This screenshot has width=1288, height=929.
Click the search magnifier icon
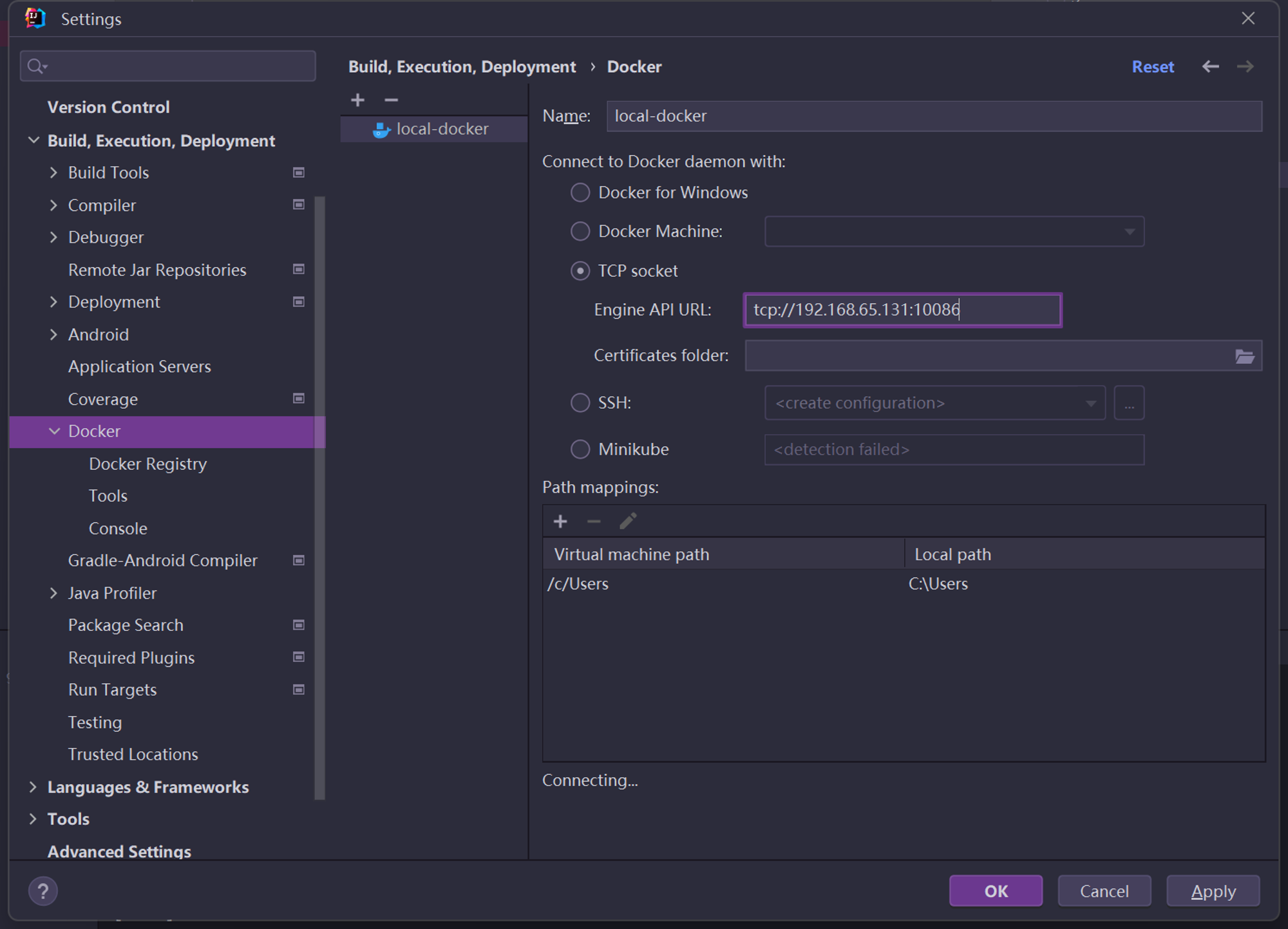pyautogui.click(x=37, y=66)
